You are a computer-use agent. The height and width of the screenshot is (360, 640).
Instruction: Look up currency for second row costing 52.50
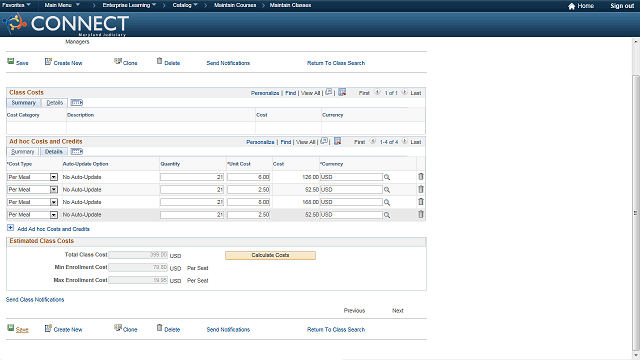(387, 190)
